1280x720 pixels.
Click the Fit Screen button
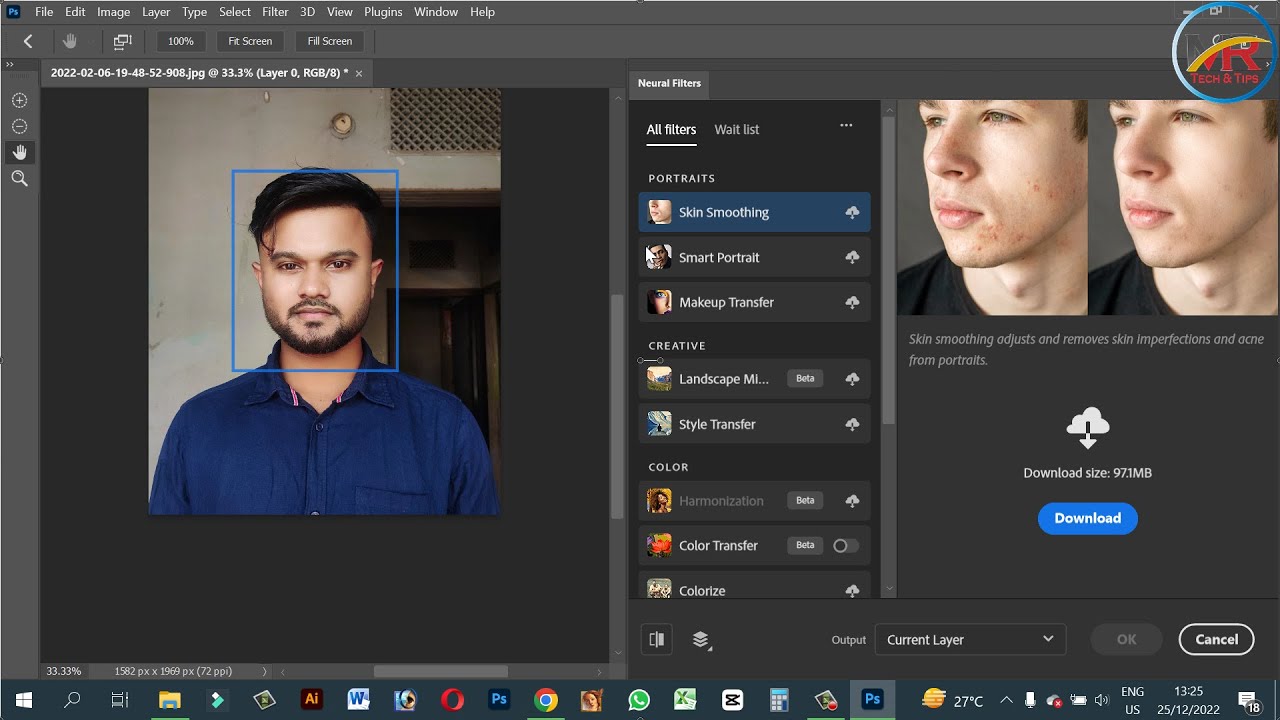pyautogui.click(x=250, y=41)
